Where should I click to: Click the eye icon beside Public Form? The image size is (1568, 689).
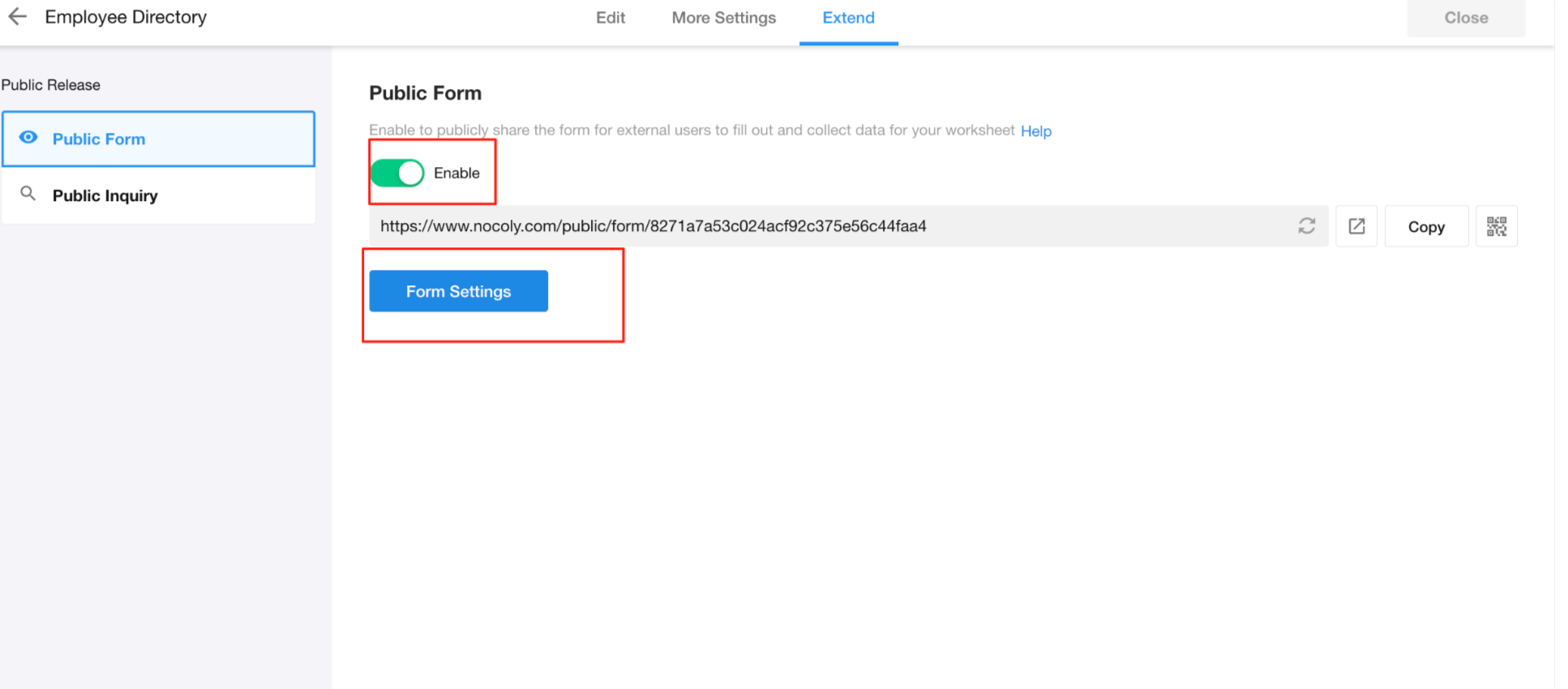(28, 138)
